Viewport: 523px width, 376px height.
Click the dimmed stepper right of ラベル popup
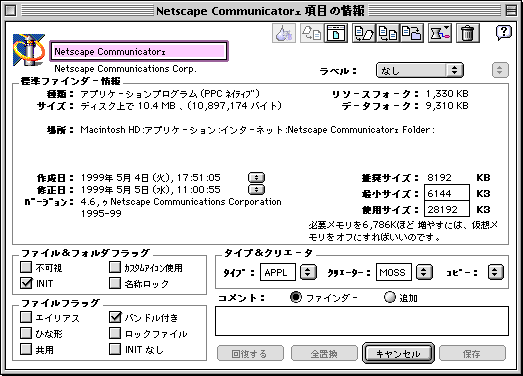pyautogui.click(x=500, y=70)
